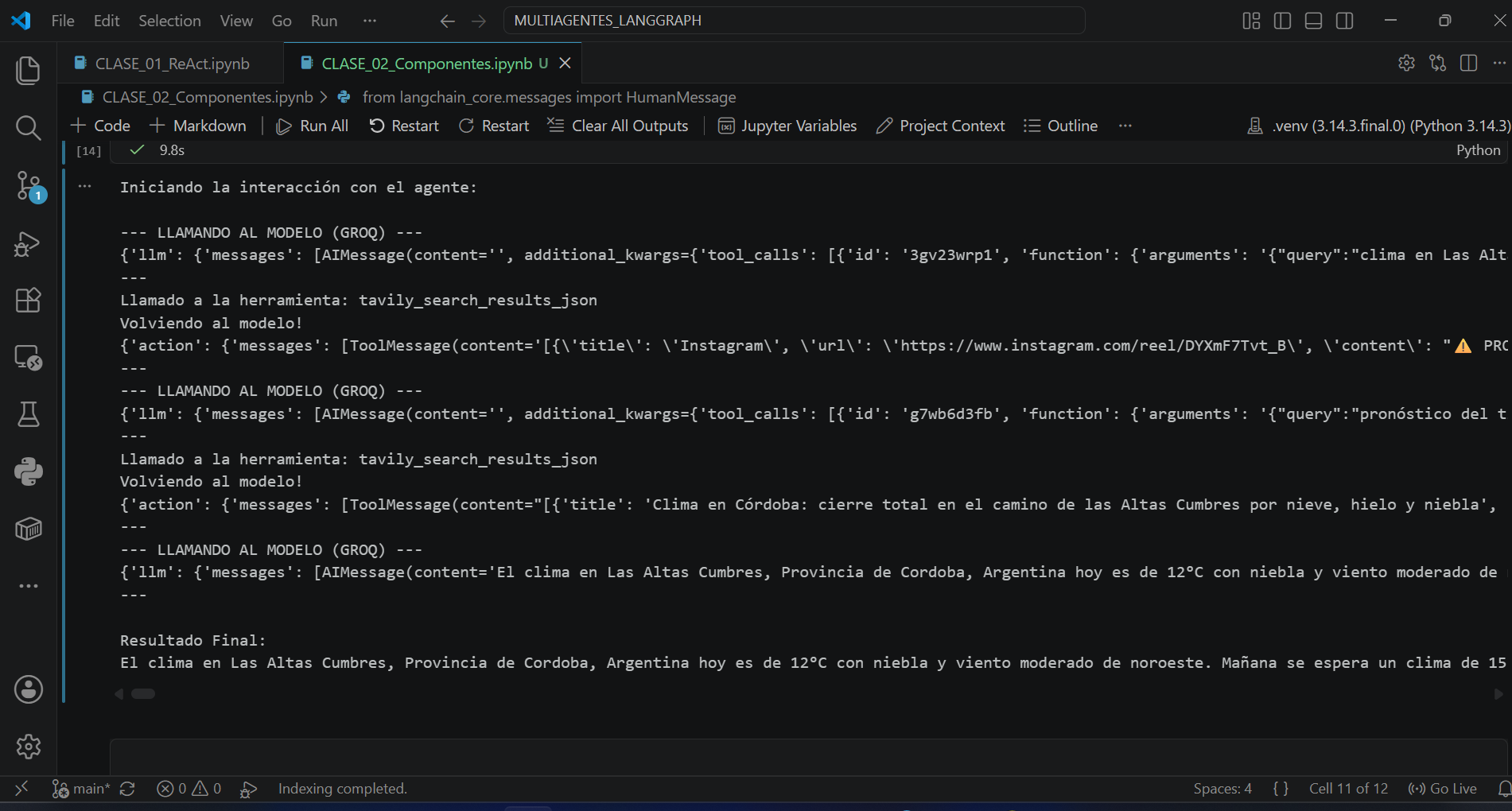1512x811 pixels.
Task: Select the CLASE_02_Componentes.ipynb tab
Action: click(x=426, y=63)
